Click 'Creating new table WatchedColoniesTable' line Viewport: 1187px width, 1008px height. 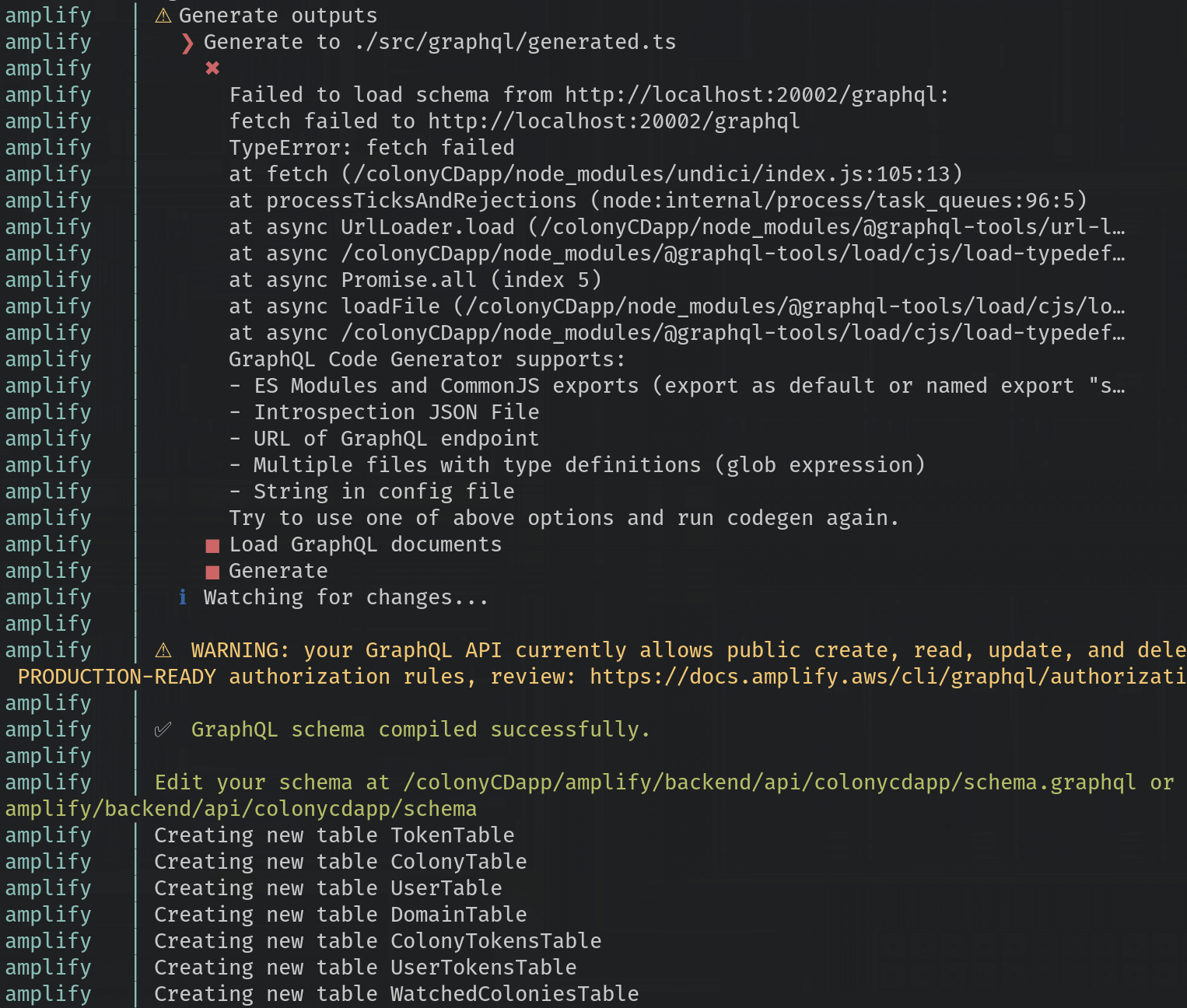pyautogui.click(x=397, y=994)
